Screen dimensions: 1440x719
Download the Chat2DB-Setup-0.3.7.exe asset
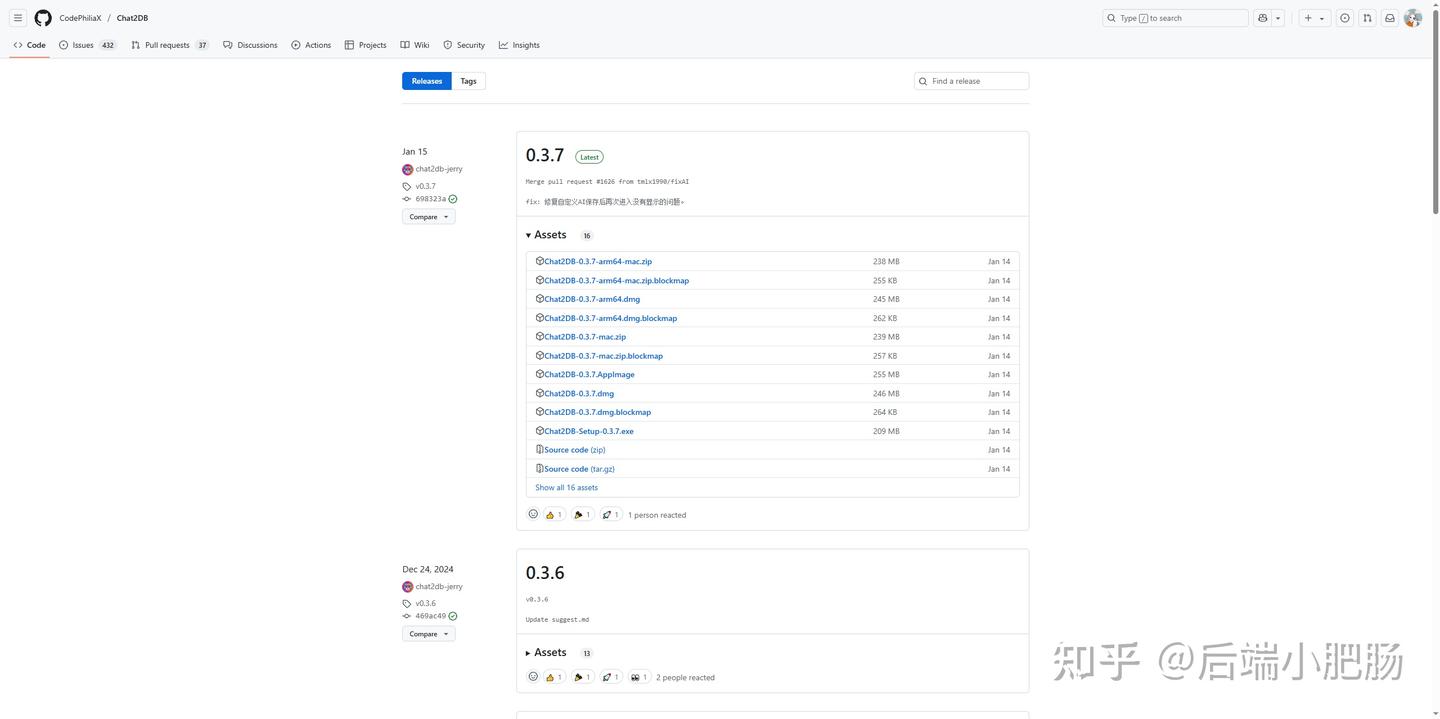589,431
